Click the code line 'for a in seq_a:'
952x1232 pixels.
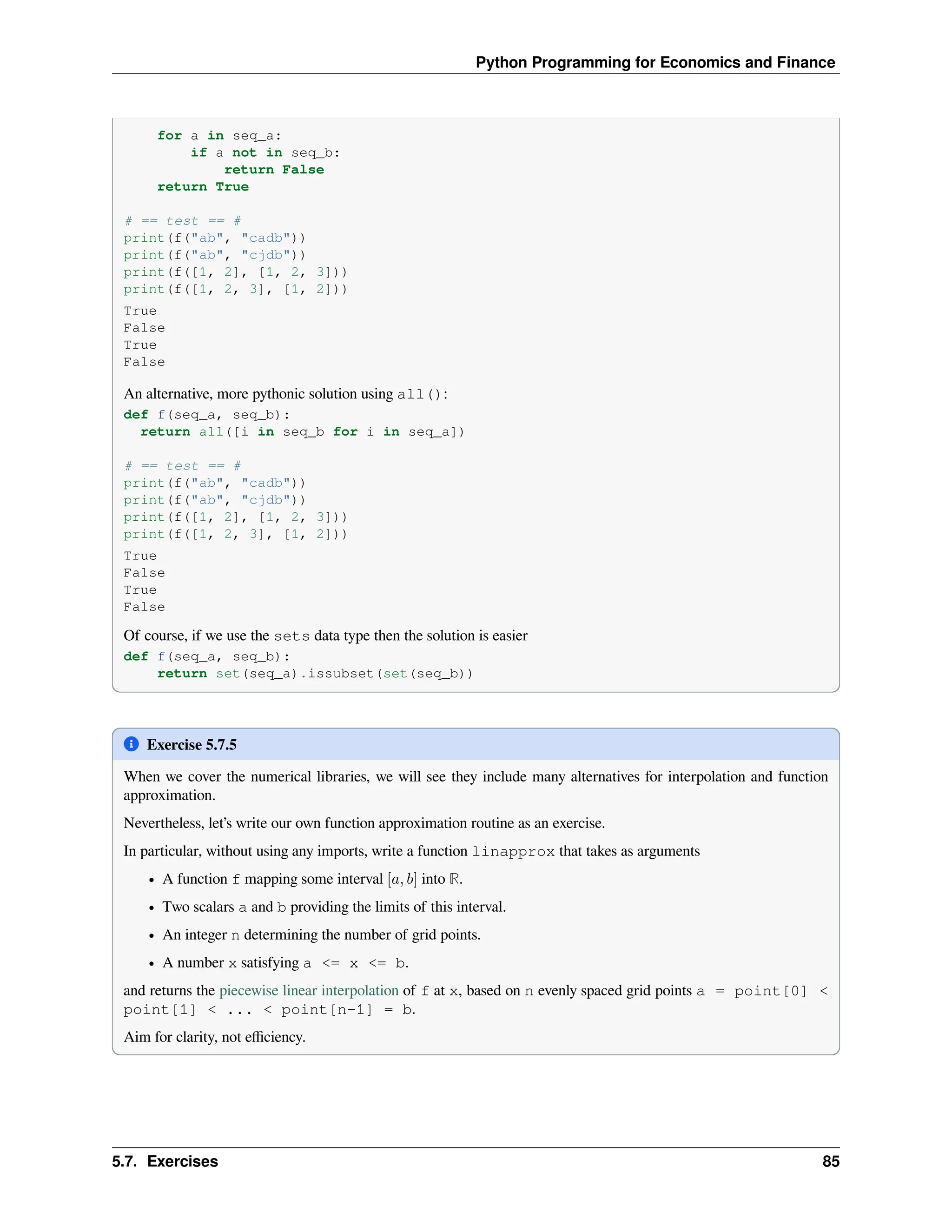219,135
